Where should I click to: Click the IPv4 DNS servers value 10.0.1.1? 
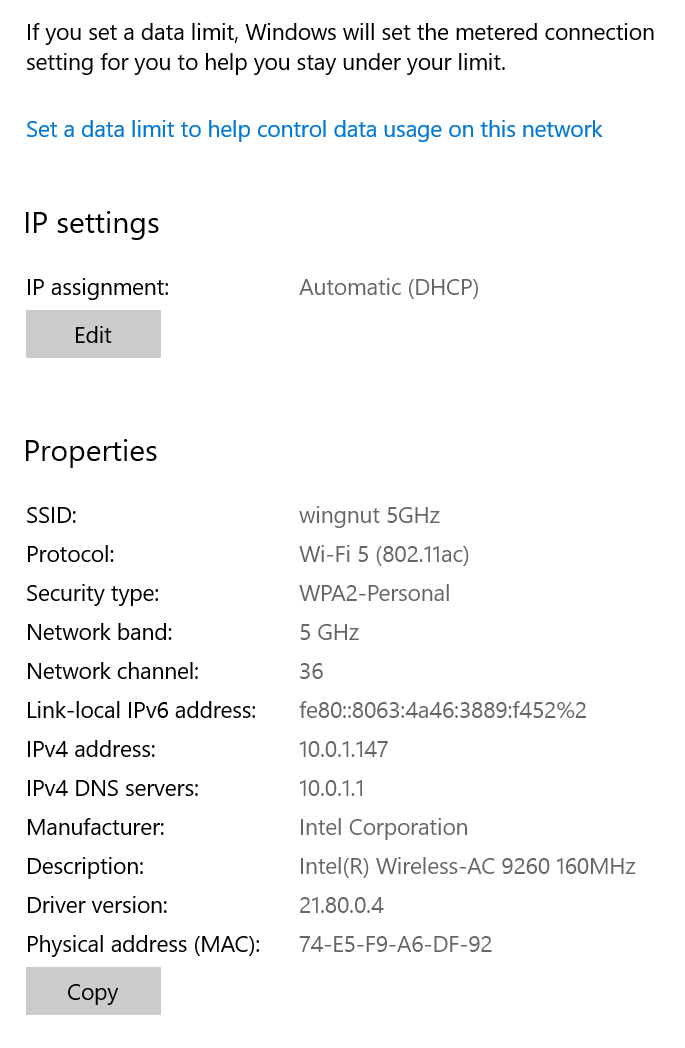tap(331, 788)
